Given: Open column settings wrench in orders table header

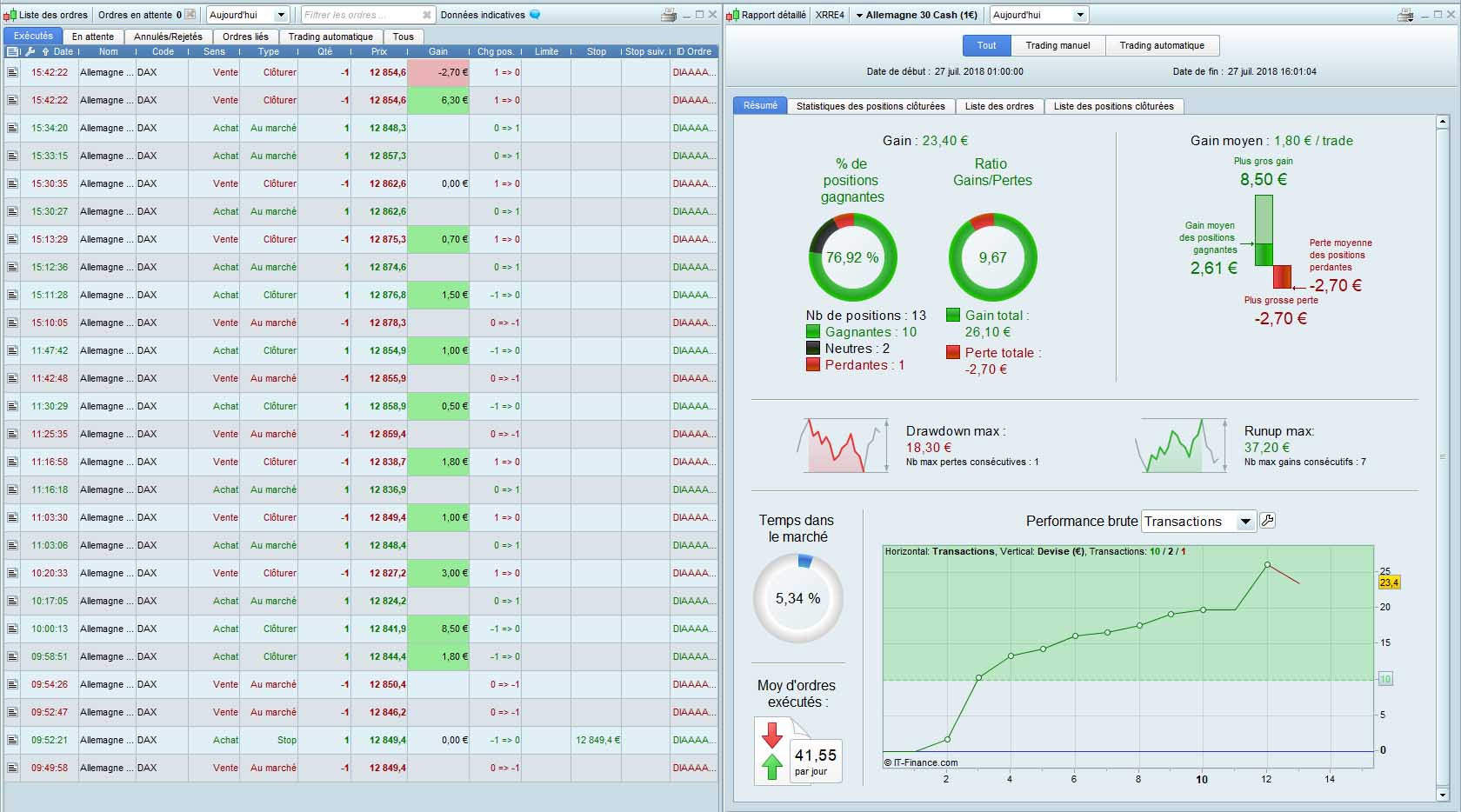Looking at the screenshot, I should (x=30, y=51).
